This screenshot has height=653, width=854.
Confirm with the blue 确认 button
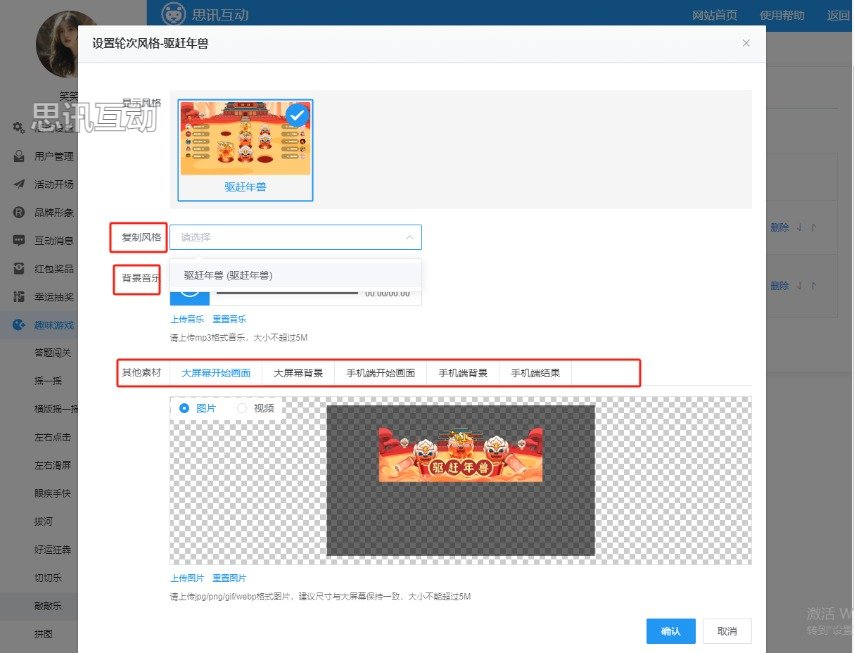click(x=671, y=631)
